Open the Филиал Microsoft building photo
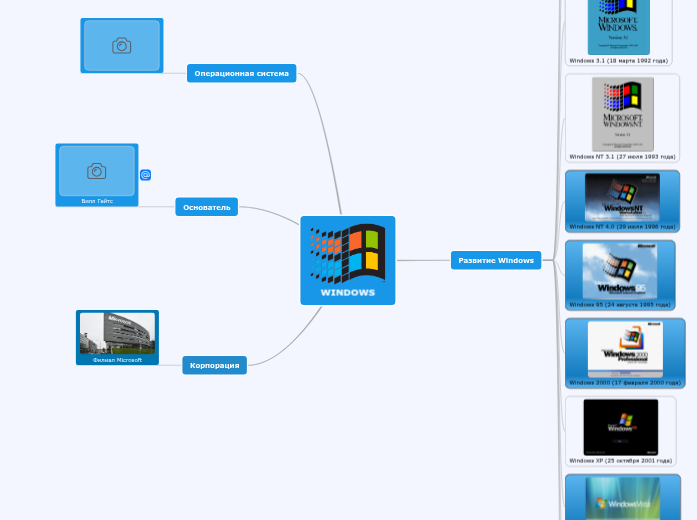 click(117, 333)
